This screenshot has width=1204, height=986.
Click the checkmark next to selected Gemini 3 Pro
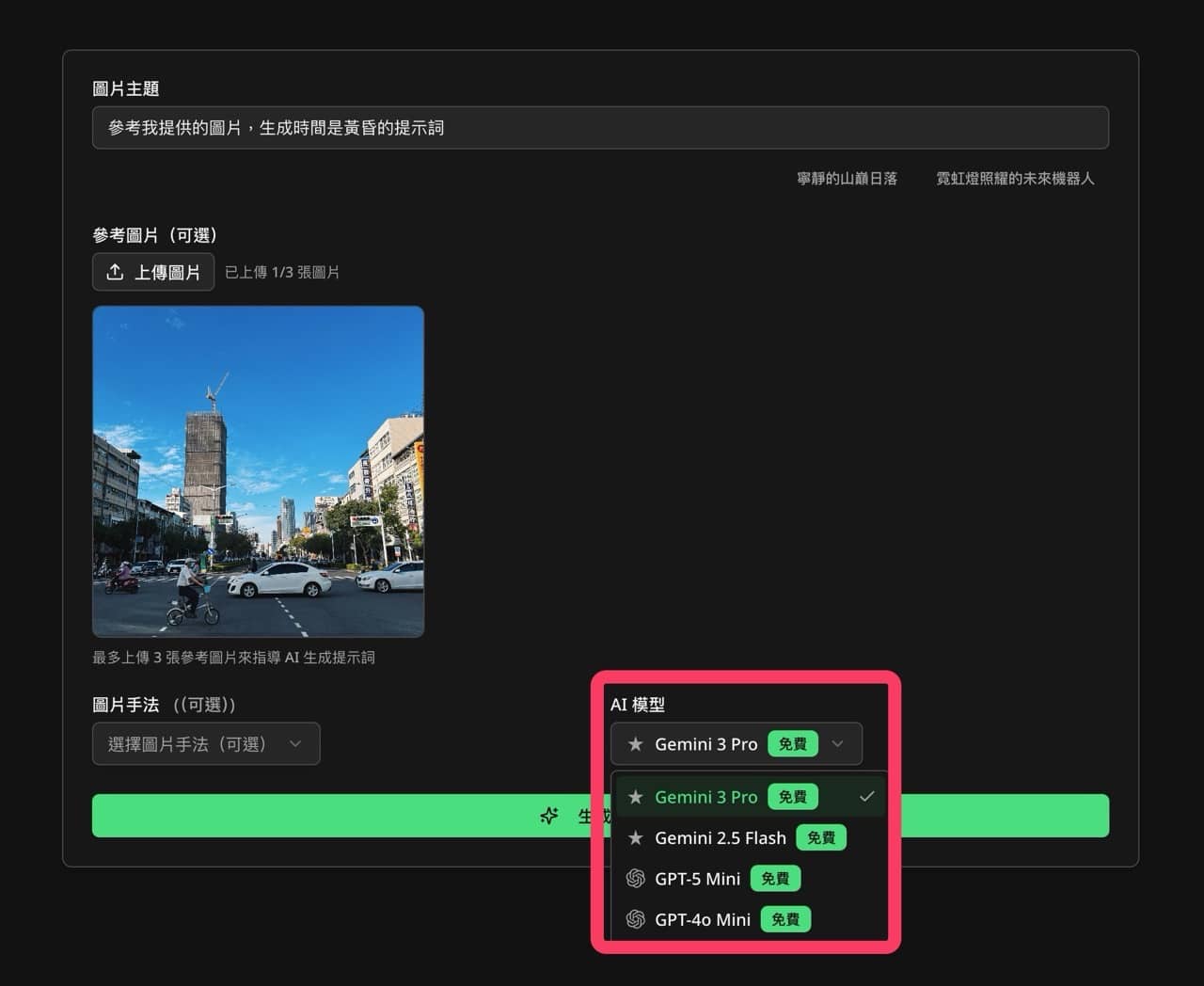(x=866, y=797)
